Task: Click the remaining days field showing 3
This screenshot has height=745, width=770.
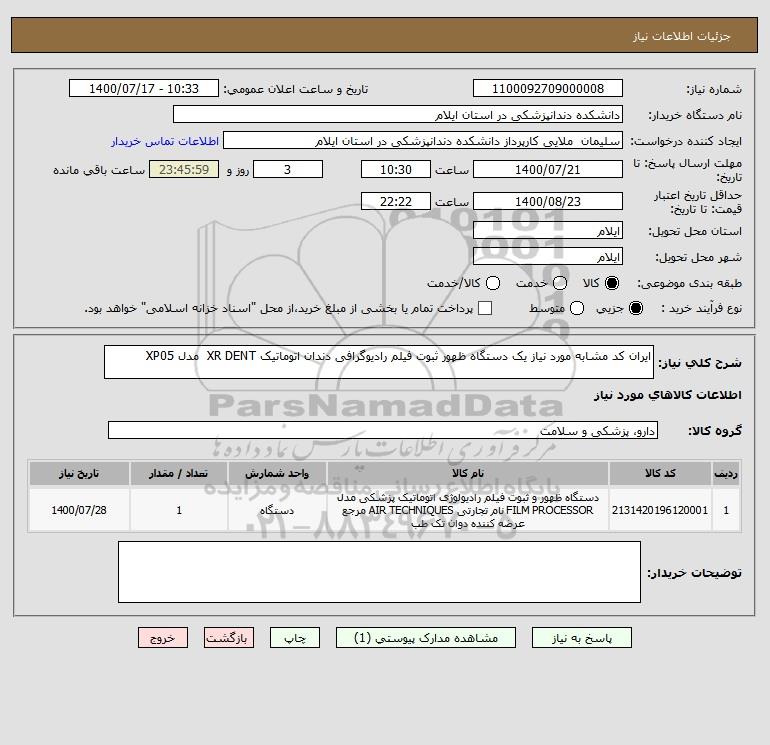Action: click(288, 170)
